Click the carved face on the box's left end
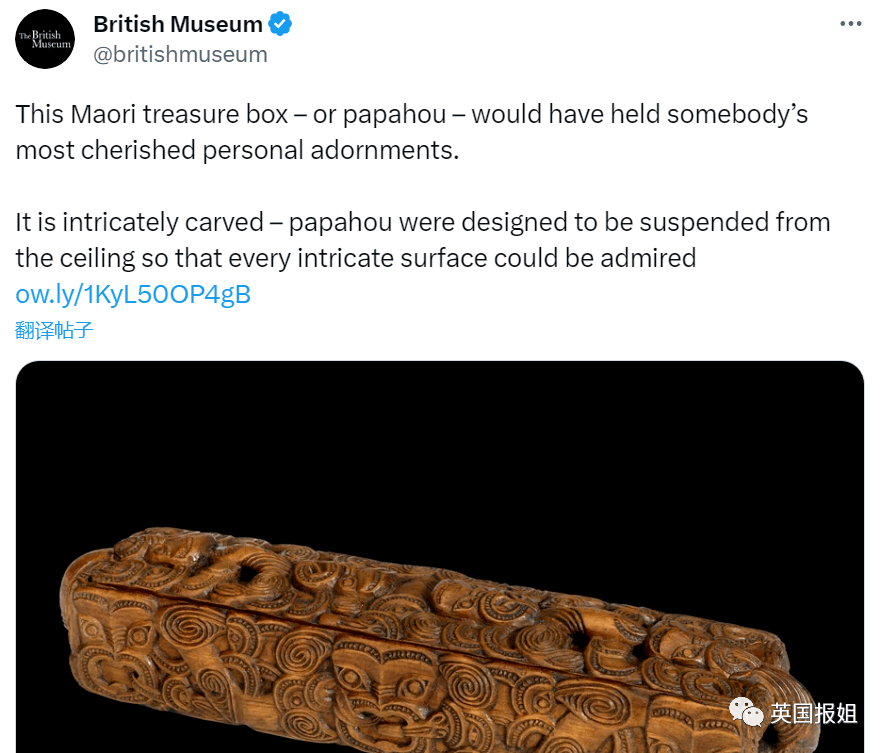887x753 pixels. [x=110, y=642]
